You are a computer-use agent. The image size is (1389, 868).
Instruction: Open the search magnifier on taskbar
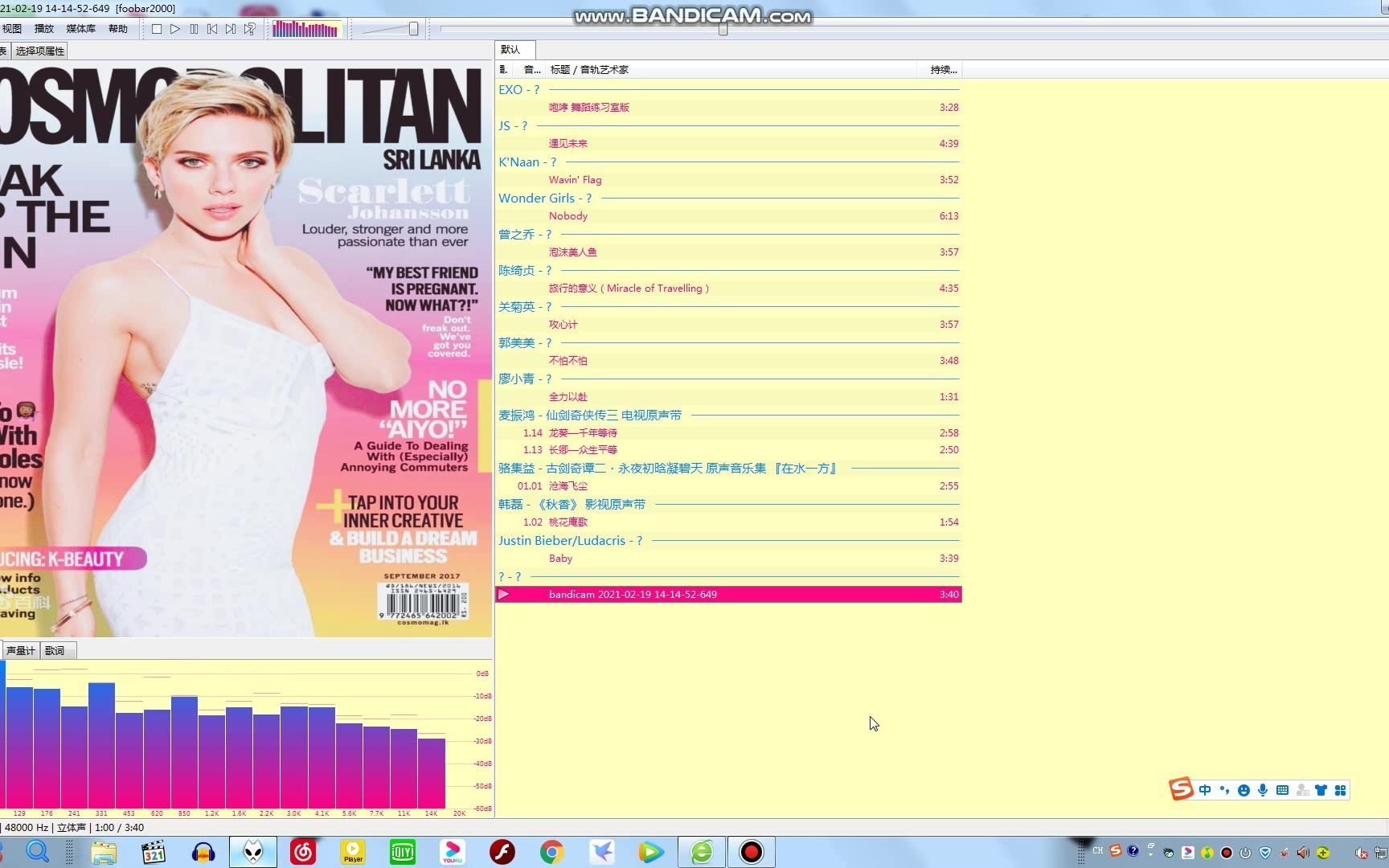[x=38, y=851]
